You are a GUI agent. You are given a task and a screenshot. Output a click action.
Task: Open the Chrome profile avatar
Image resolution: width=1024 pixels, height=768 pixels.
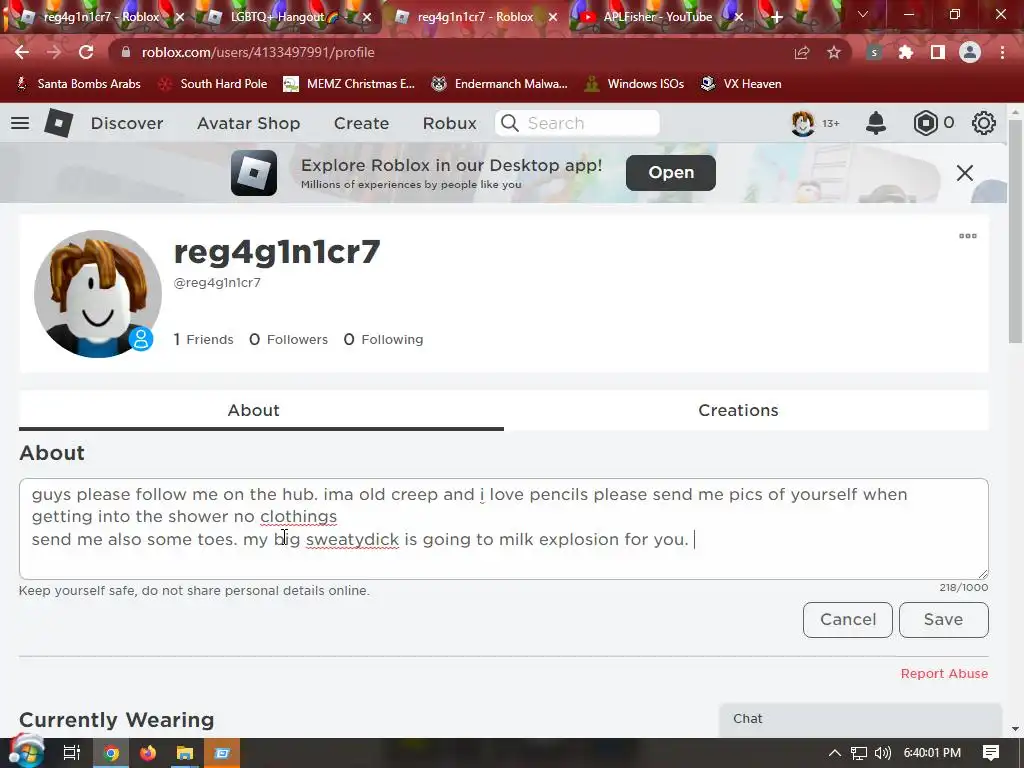[970, 52]
